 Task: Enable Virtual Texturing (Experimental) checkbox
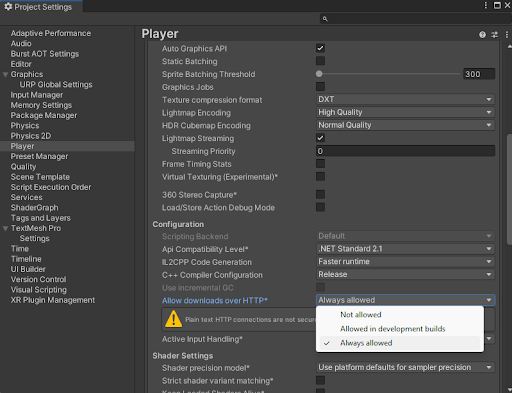pyautogui.click(x=320, y=176)
